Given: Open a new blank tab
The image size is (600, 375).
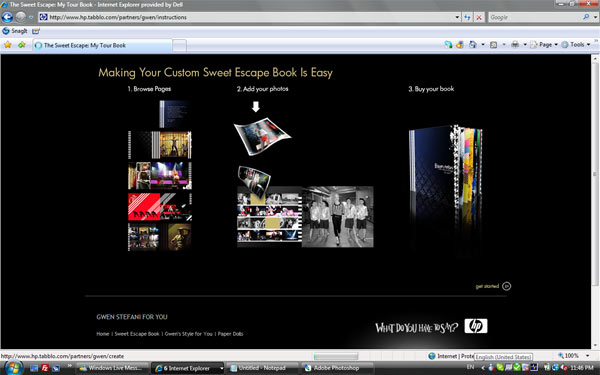Looking at the screenshot, I should tap(179, 46).
